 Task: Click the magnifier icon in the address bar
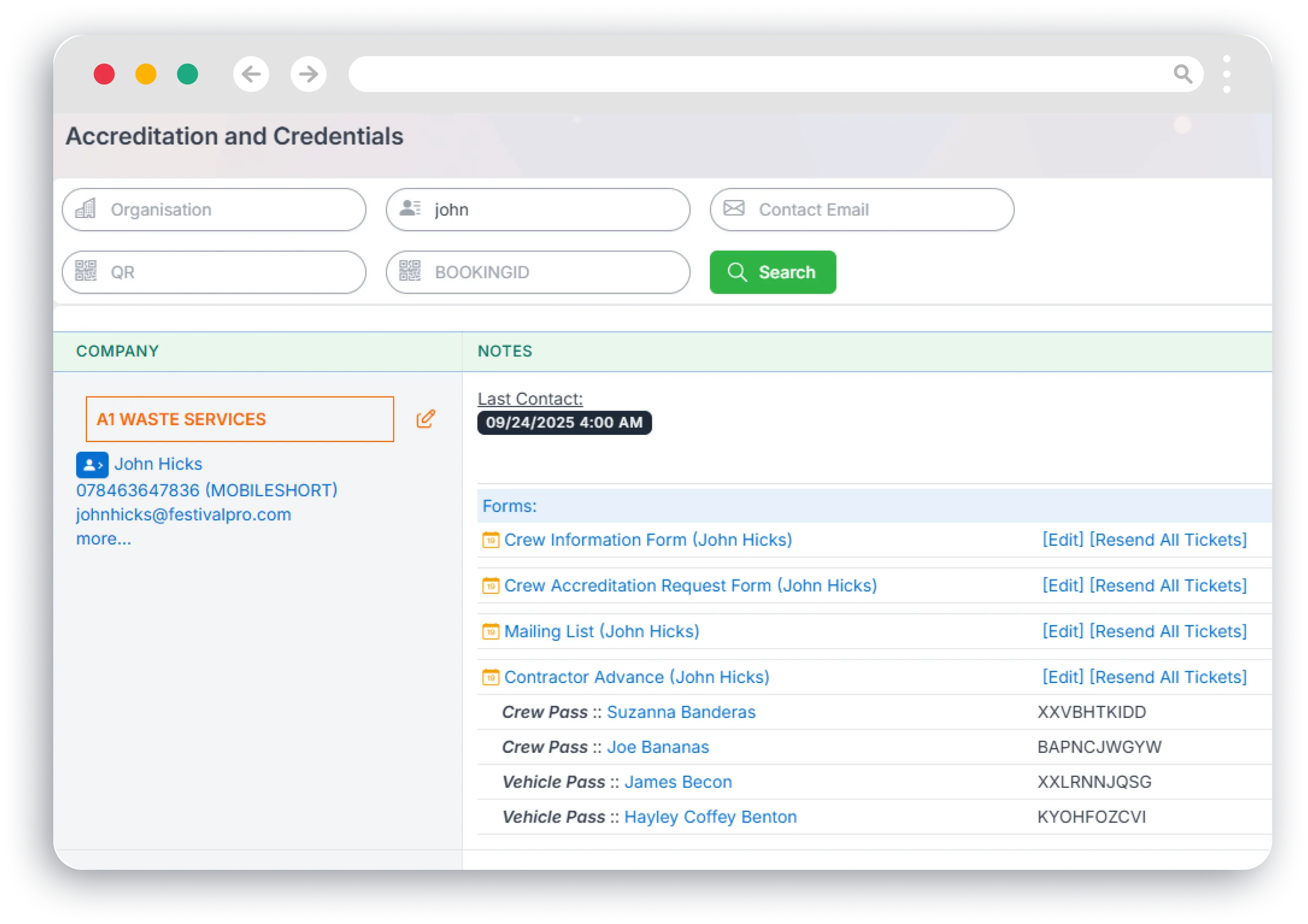pos(1183,74)
